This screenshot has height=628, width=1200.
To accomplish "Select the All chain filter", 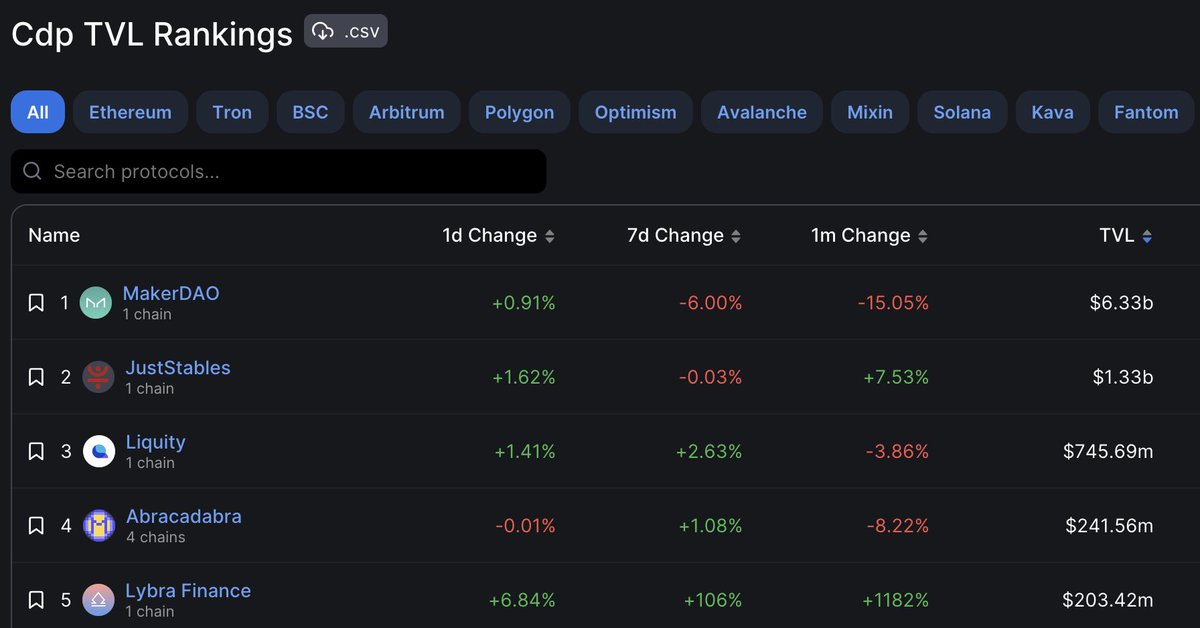I will [38, 112].
